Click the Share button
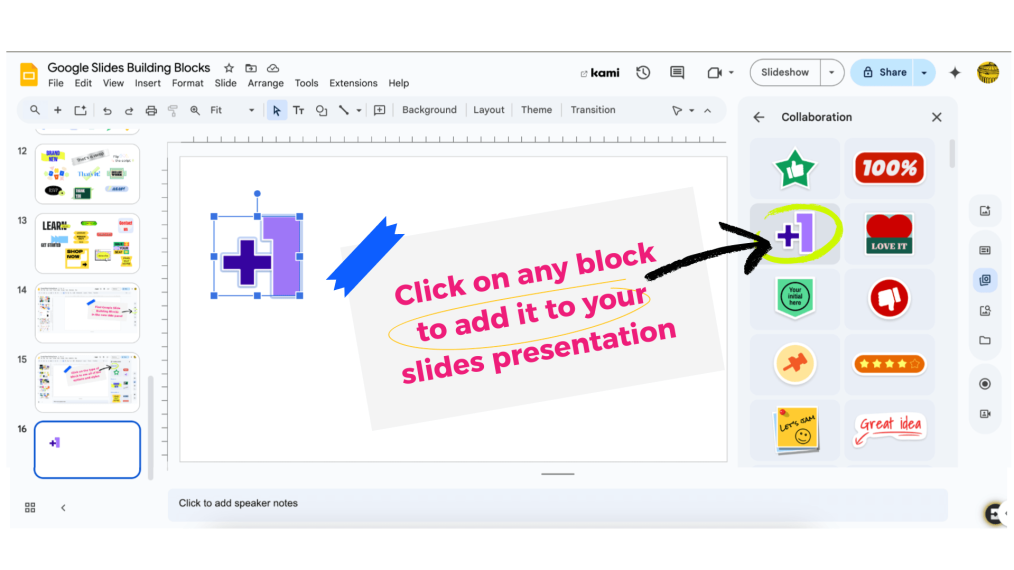The width and height of the screenshot is (1014, 570). coord(883,72)
